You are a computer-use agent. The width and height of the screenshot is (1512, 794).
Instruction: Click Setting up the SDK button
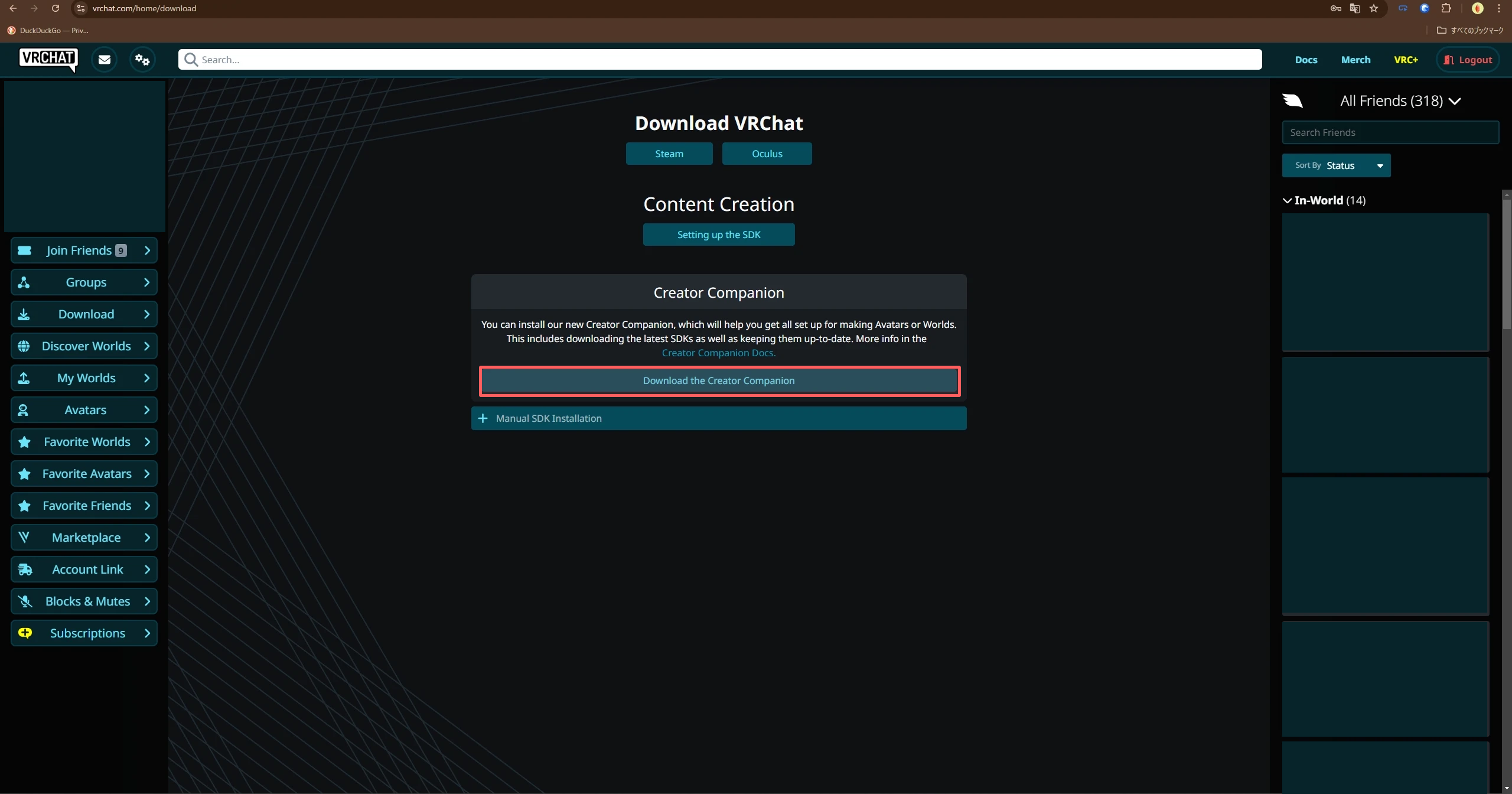[719, 235]
